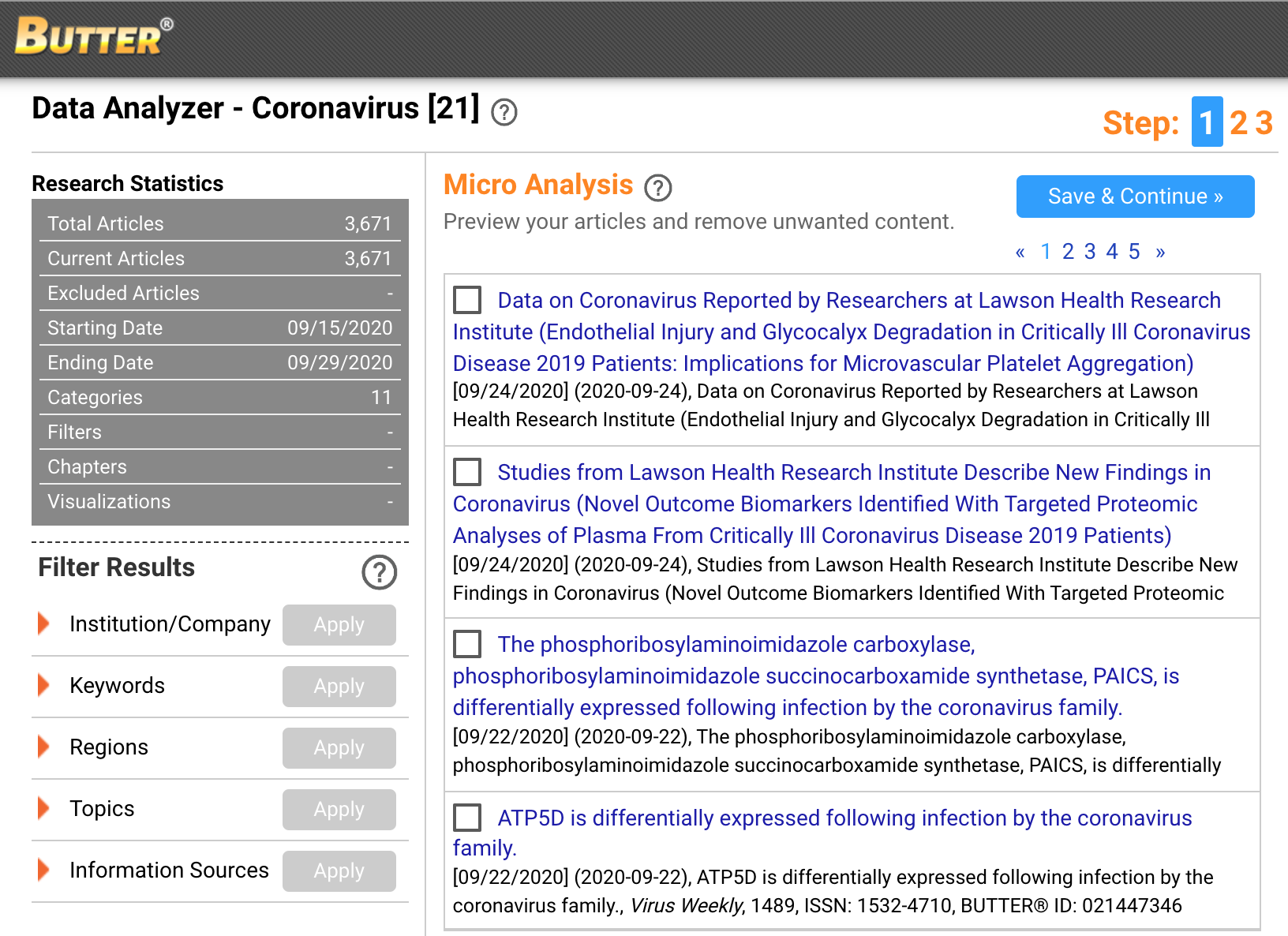Apply the Institution/Company filter
The height and width of the screenshot is (936, 1288).
[339, 624]
